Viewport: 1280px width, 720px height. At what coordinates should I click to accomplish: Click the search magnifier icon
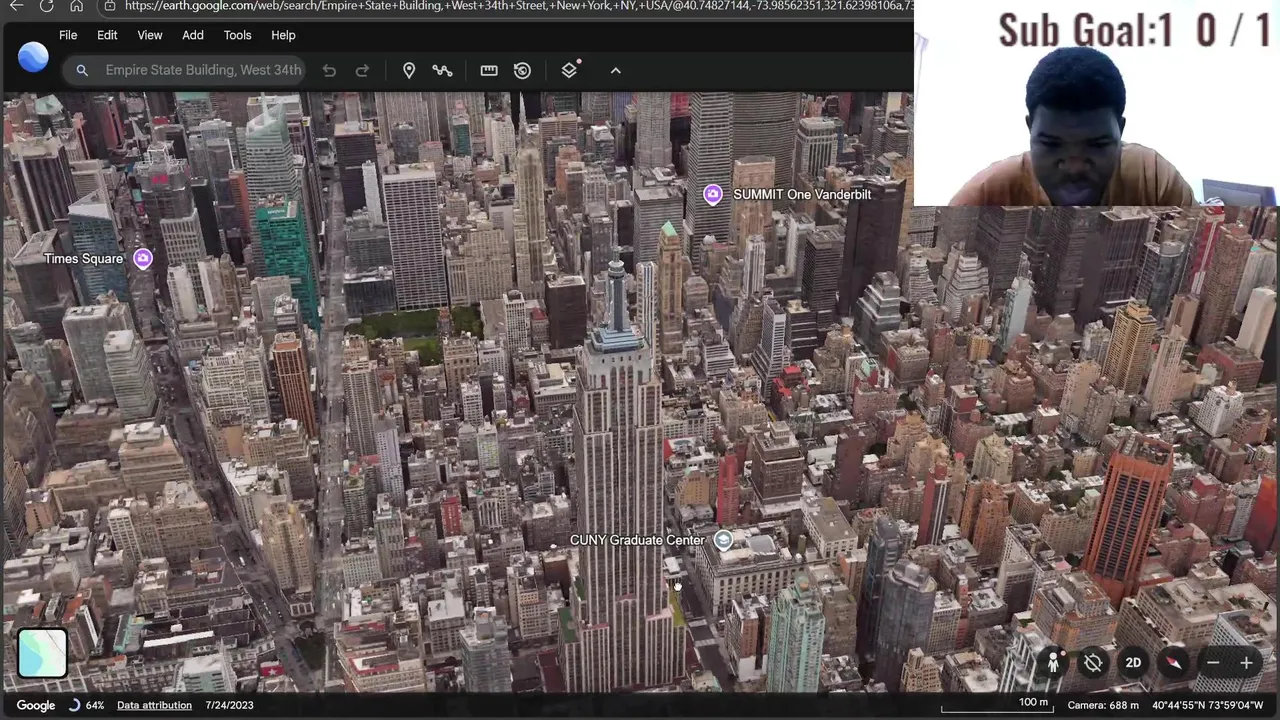tap(82, 70)
